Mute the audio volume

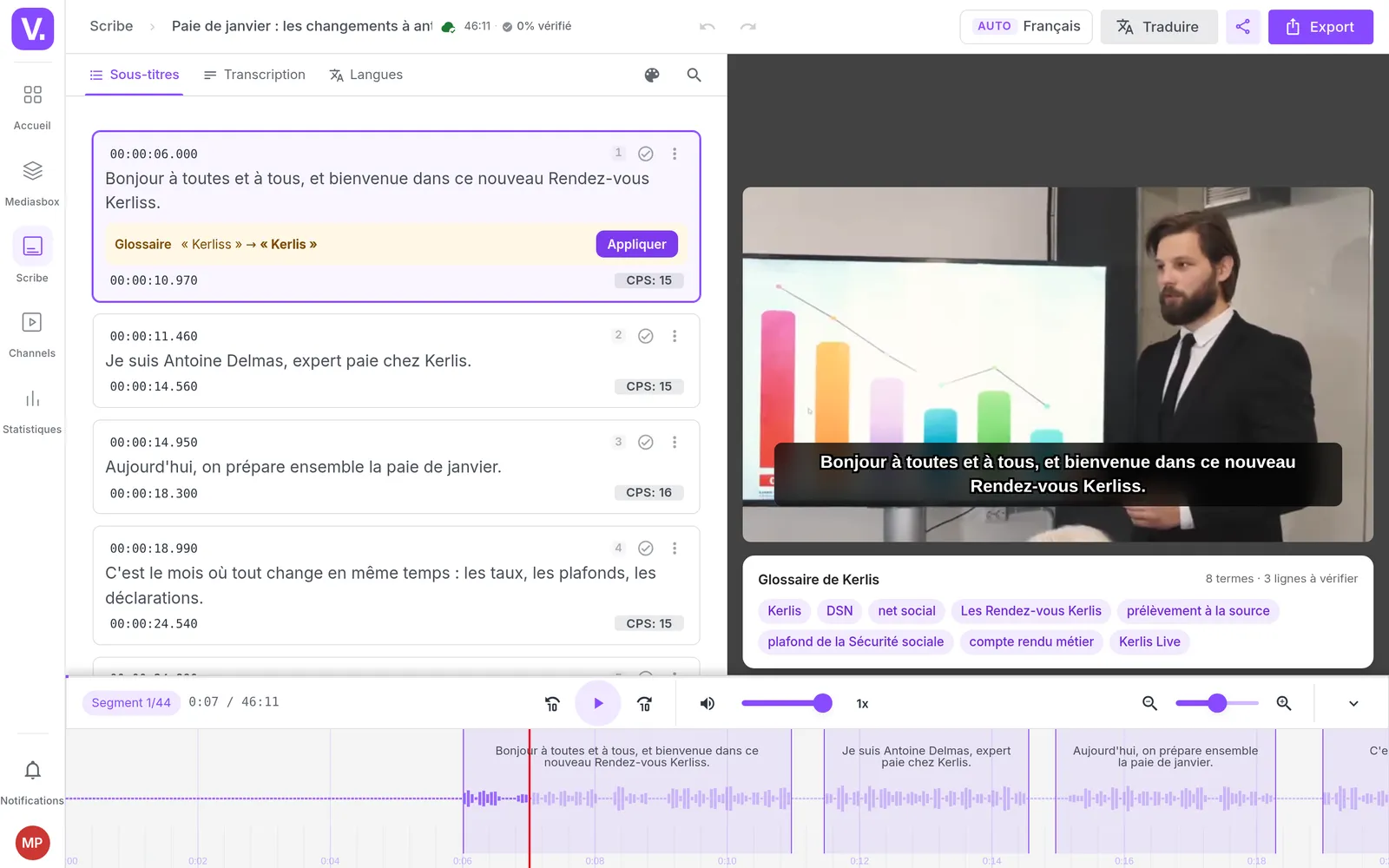point(708,704)
